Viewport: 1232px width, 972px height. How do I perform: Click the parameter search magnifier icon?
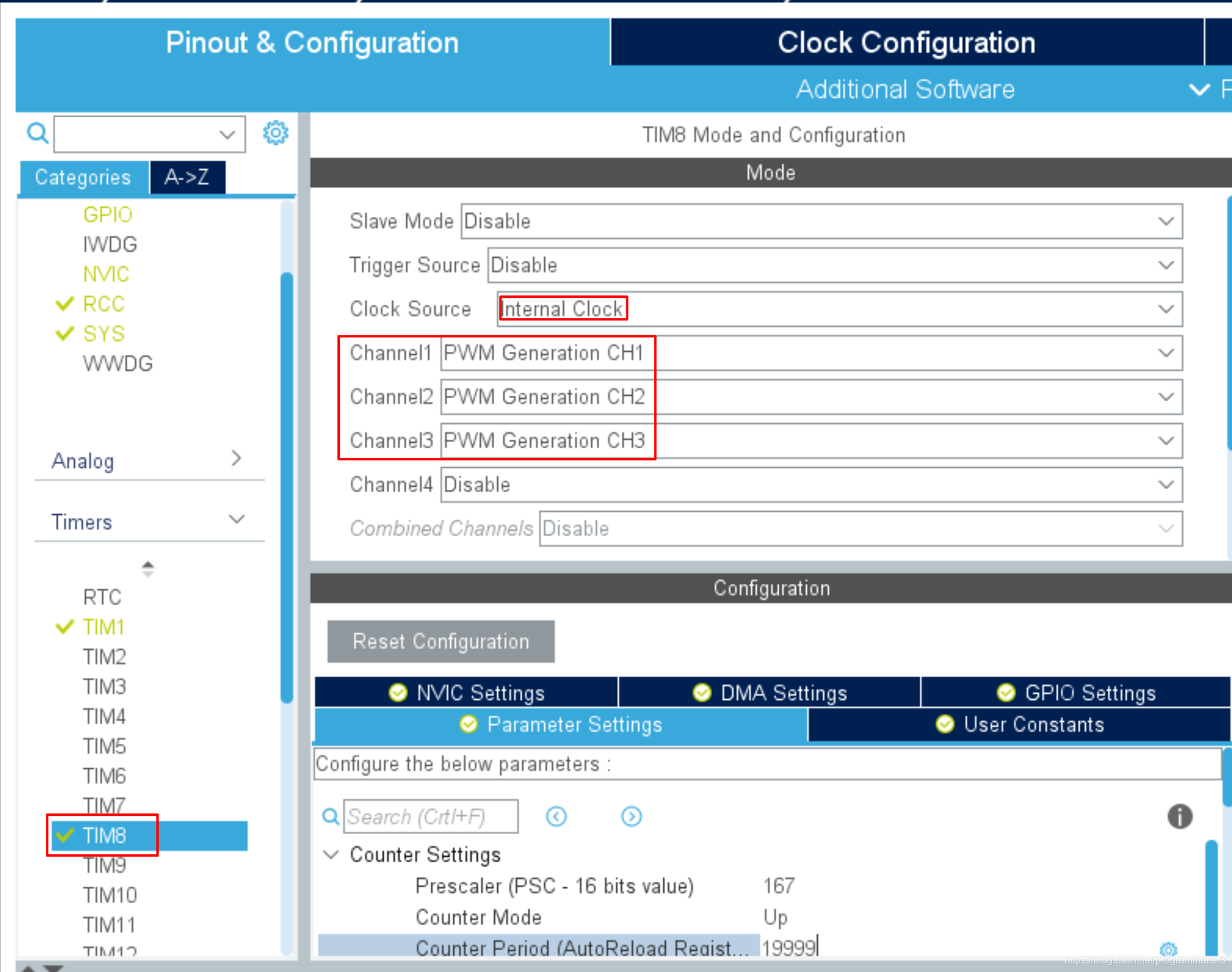point(330,816)
